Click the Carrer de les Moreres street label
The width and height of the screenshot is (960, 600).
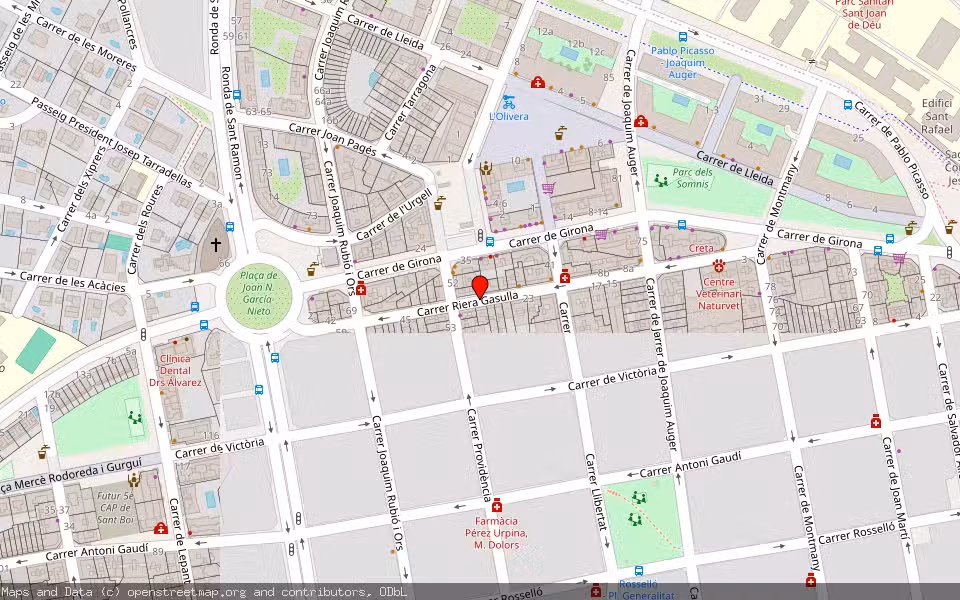86,43
